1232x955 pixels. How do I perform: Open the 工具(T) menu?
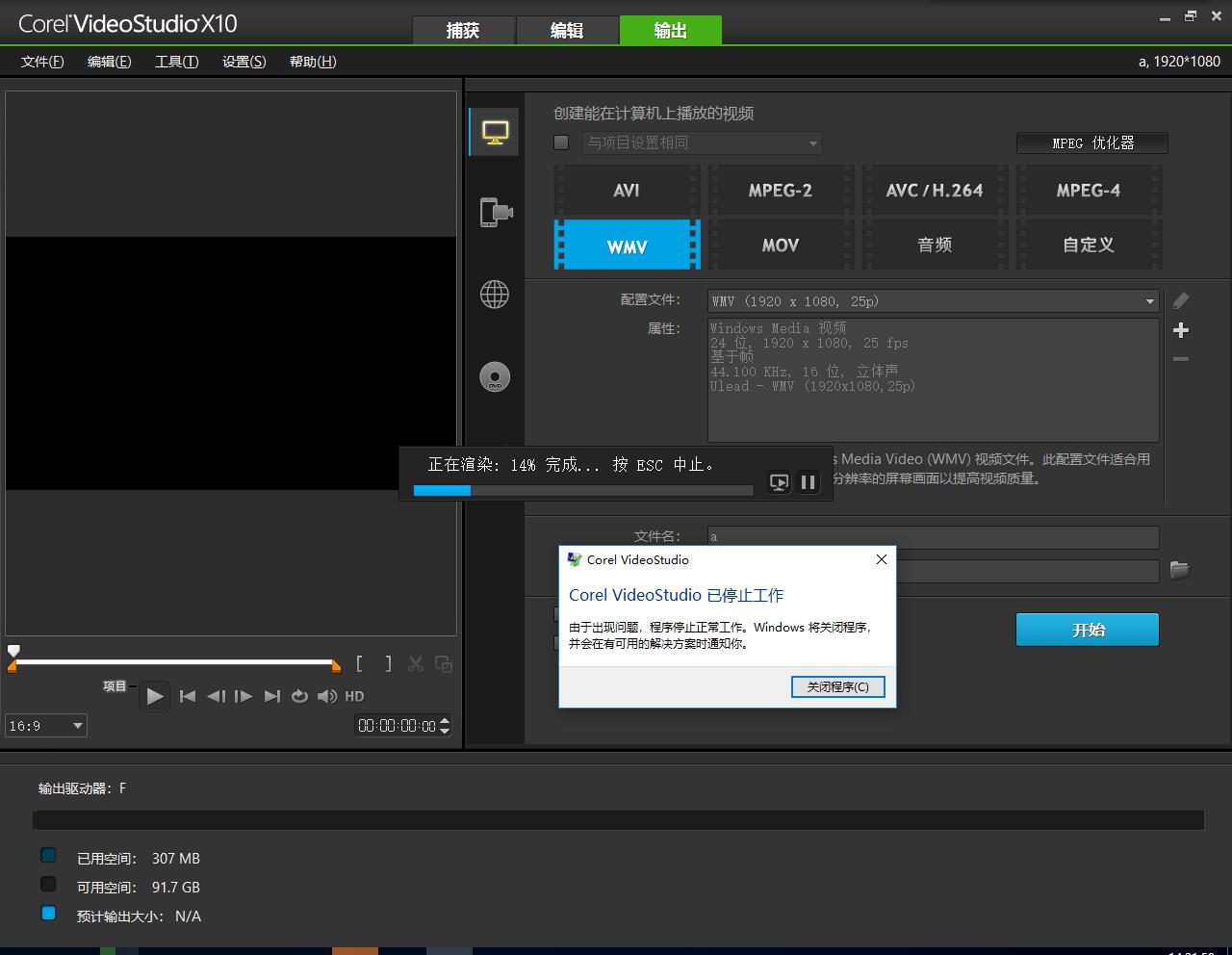pyautogui.click(x=177, y=62)
